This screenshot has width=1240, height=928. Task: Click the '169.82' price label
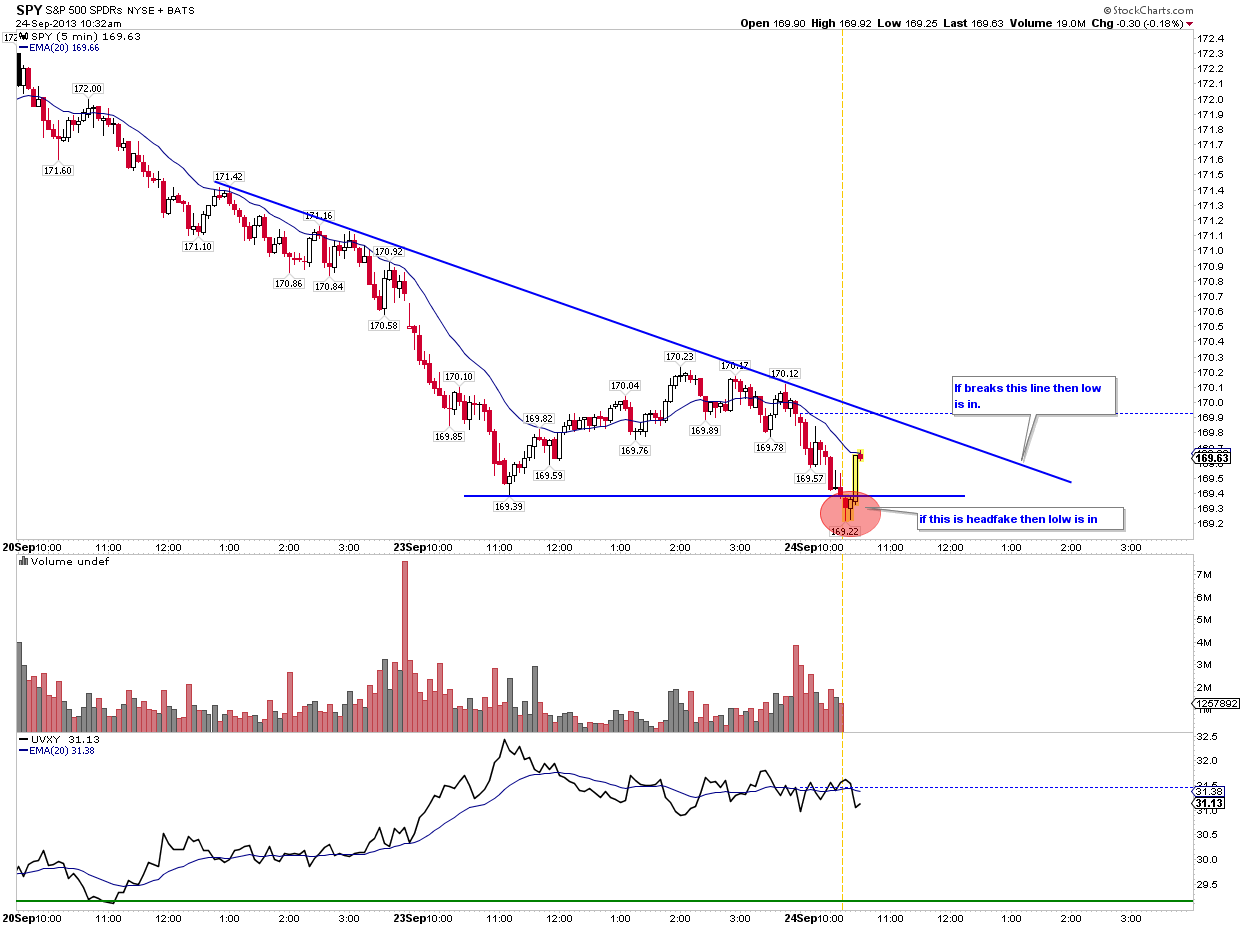click(x=539, y=419)
